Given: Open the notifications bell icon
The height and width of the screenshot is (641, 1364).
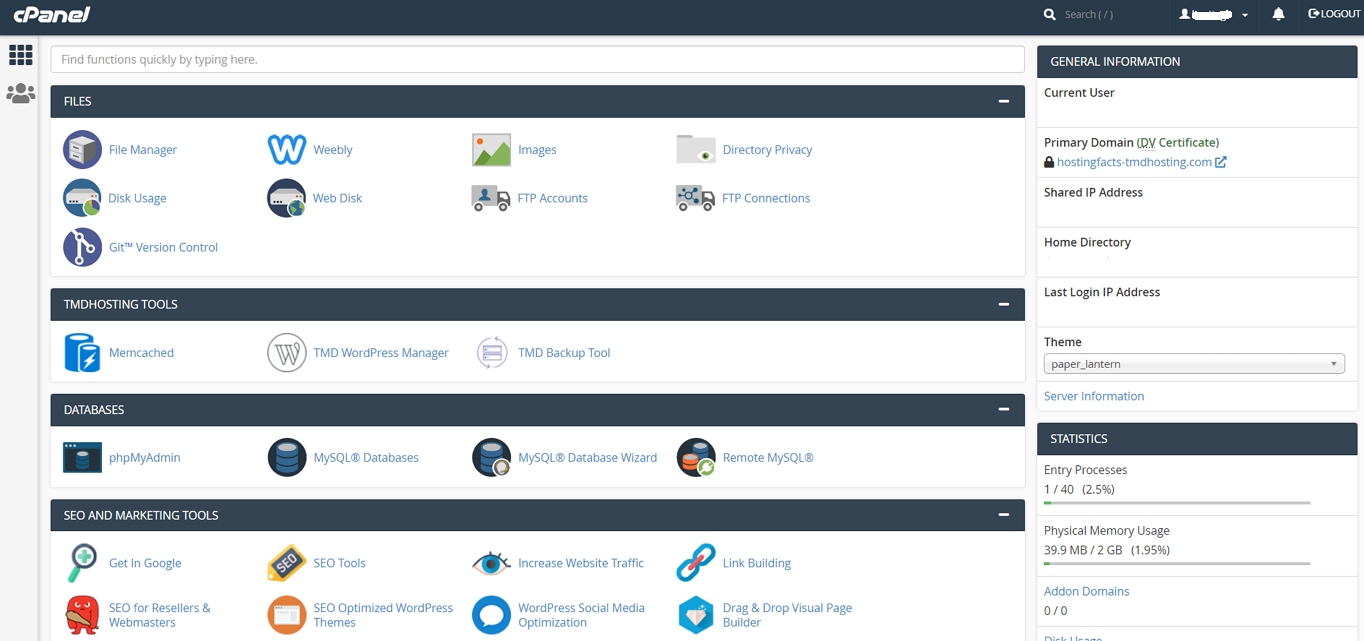Looking at the screenshot, I should point(1278,14).
